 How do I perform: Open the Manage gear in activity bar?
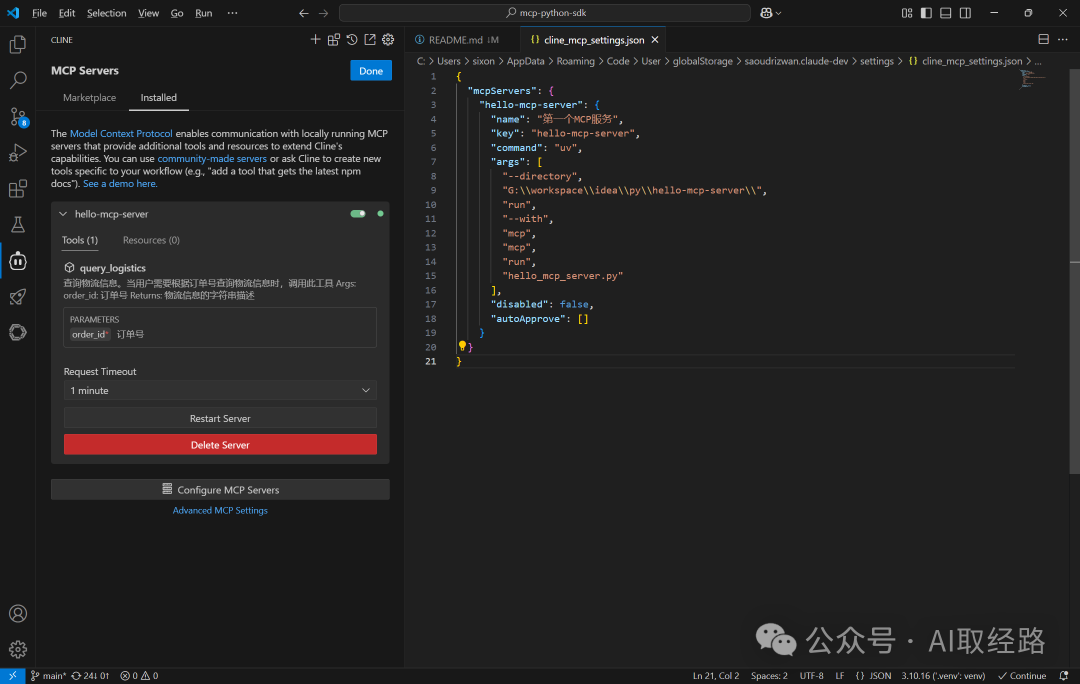pos(18,650)
